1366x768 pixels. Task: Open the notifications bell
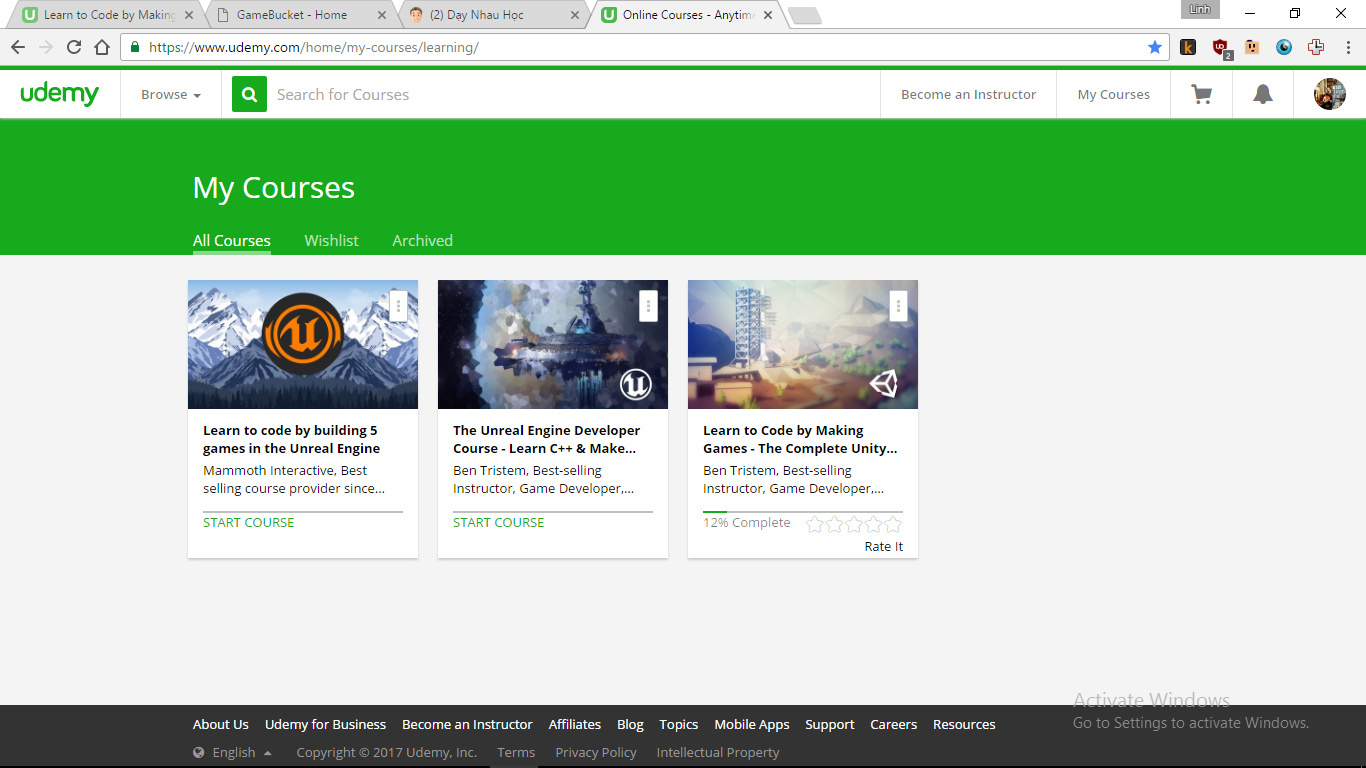click(1263, 94)
